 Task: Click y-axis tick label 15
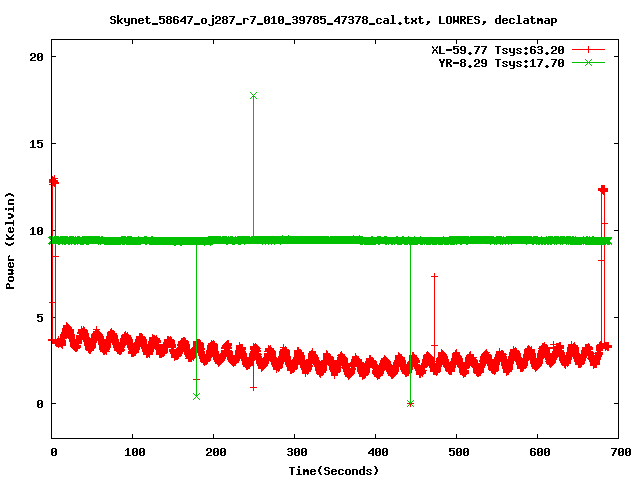coord(36,144)
